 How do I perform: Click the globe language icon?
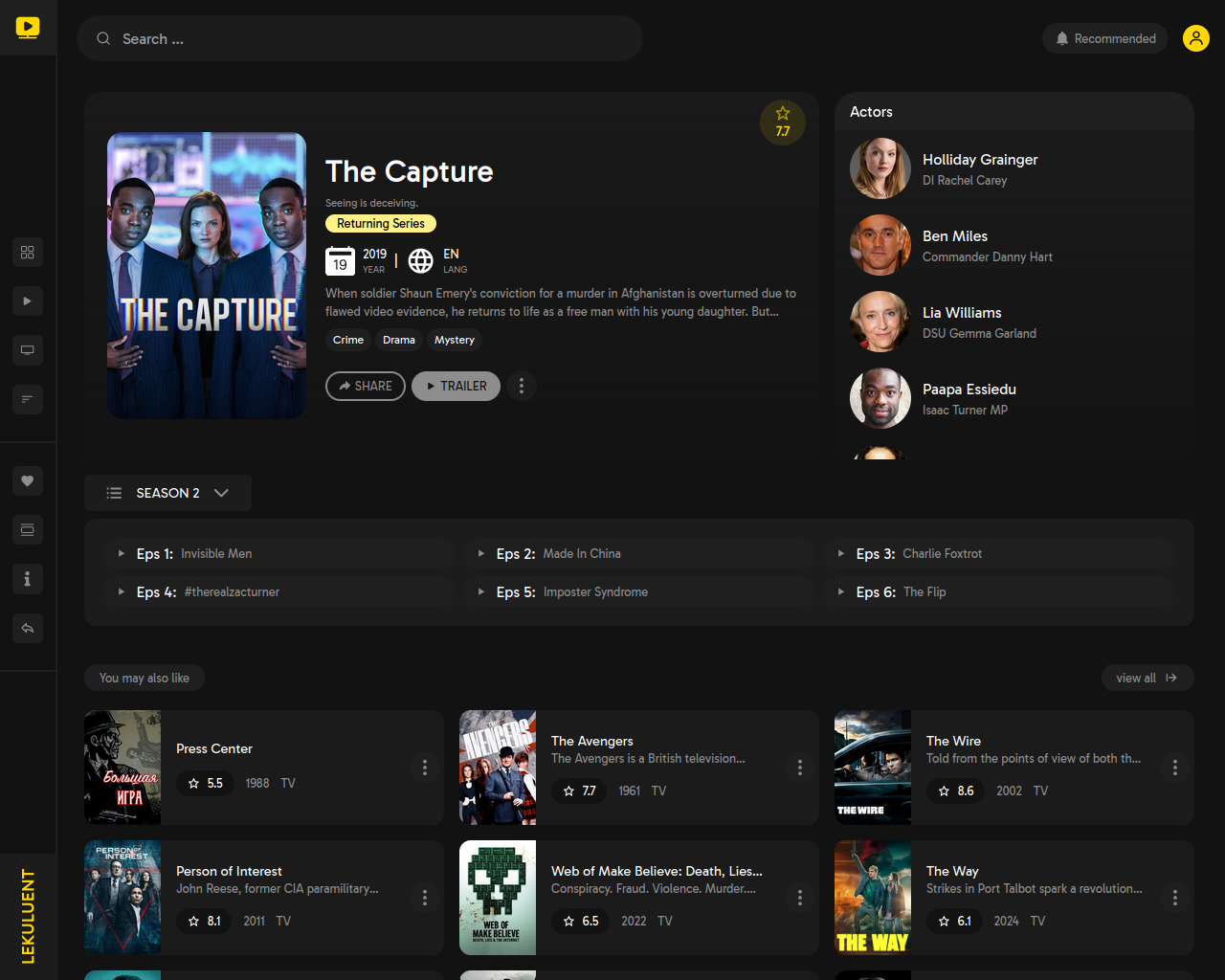(x=420, y=260)
